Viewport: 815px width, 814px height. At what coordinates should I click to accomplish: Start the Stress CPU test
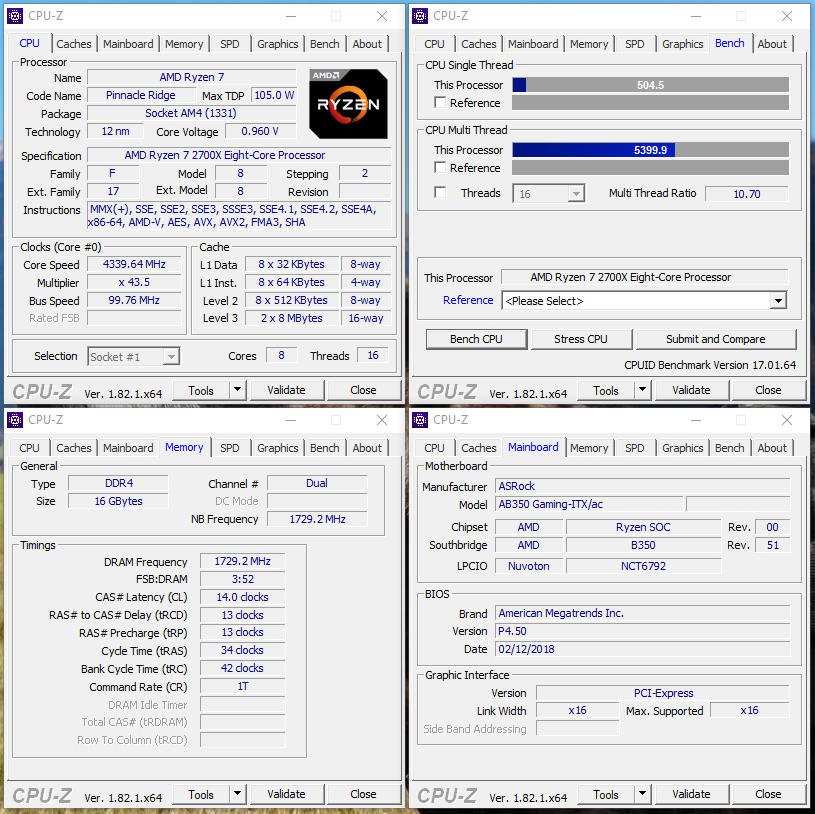(x=581, y=339)
